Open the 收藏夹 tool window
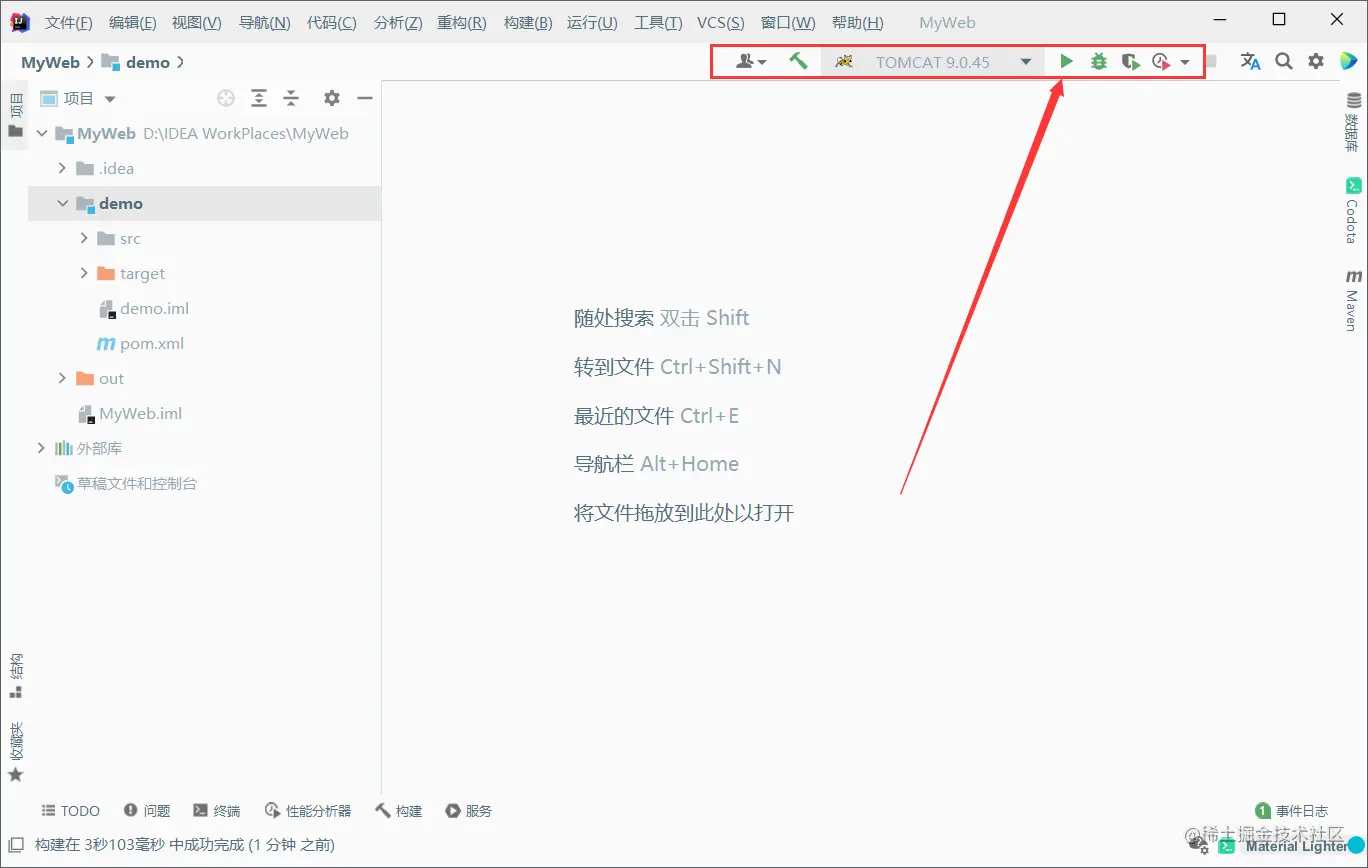 (15, 751)
